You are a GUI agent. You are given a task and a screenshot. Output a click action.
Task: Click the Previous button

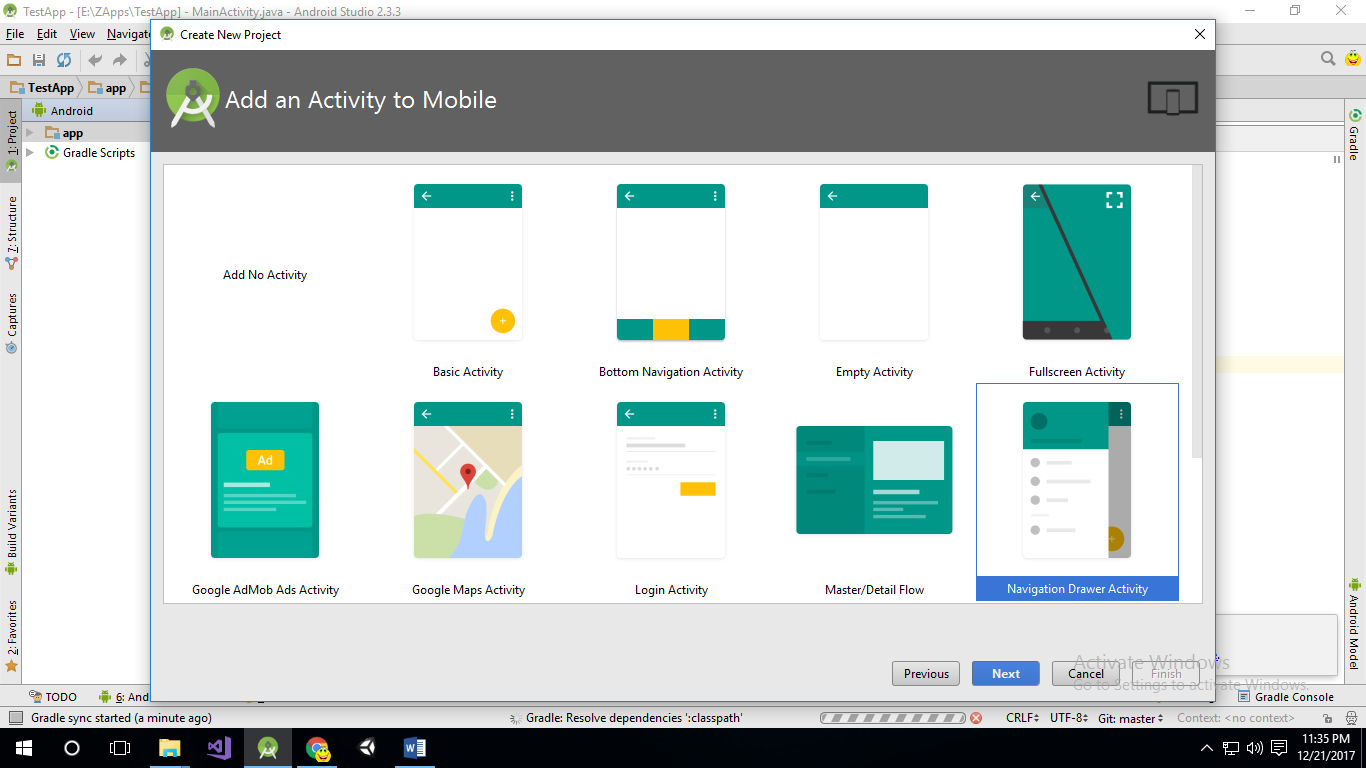pyautogui.click(x=925, y=673)
